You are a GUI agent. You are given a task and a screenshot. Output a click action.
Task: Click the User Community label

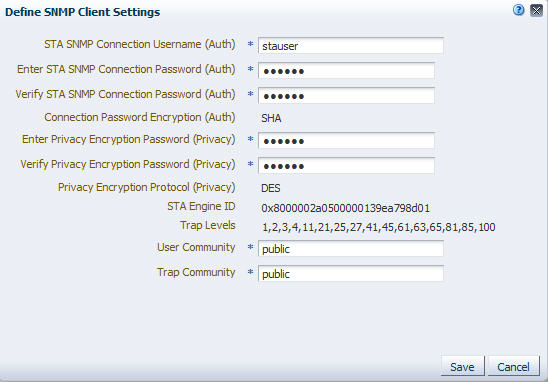click(196, 247)
